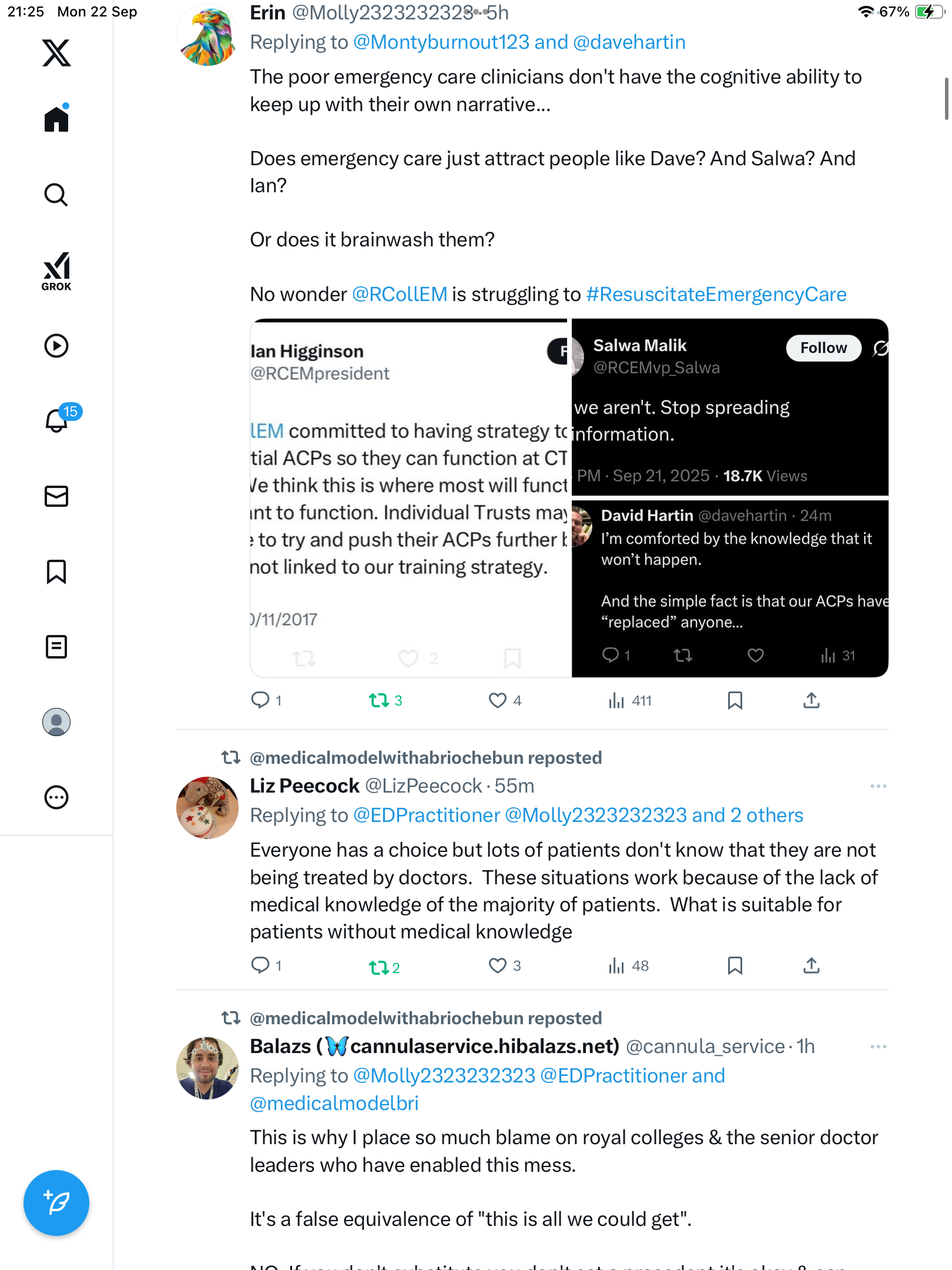Open the #ResuscitateEmergencyCare hashtag

click(716, 294)
